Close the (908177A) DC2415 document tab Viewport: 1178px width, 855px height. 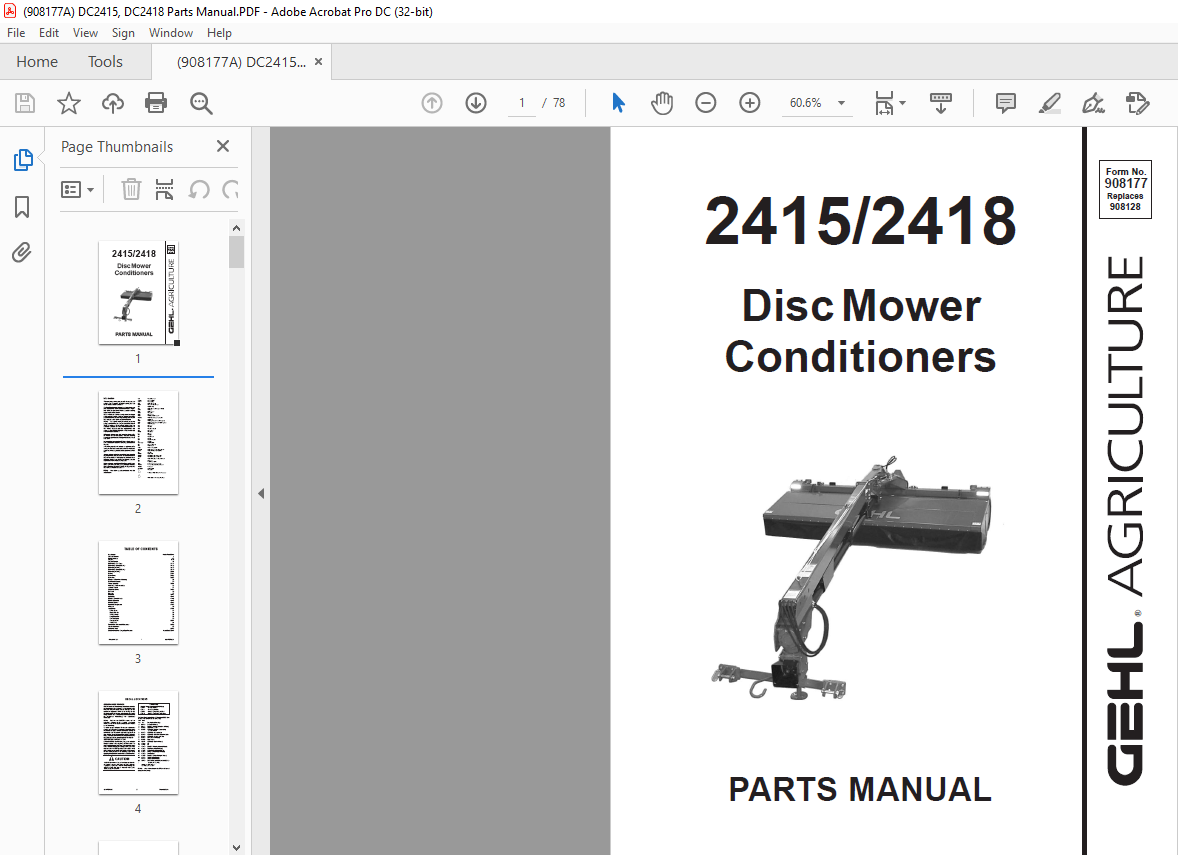(319, 62)
